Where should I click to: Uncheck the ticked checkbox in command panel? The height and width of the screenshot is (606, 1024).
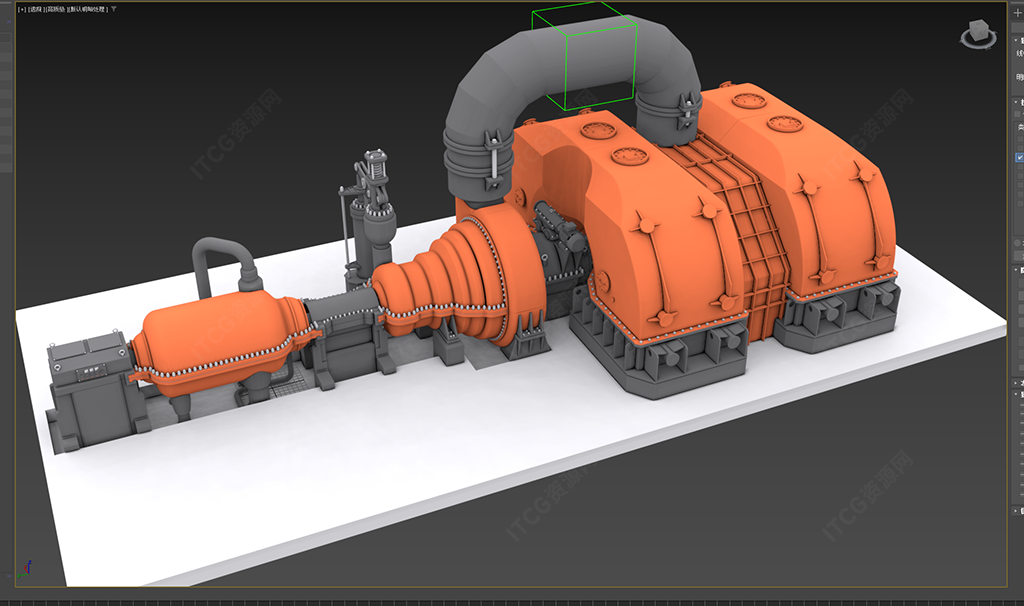click(1020, 158)
